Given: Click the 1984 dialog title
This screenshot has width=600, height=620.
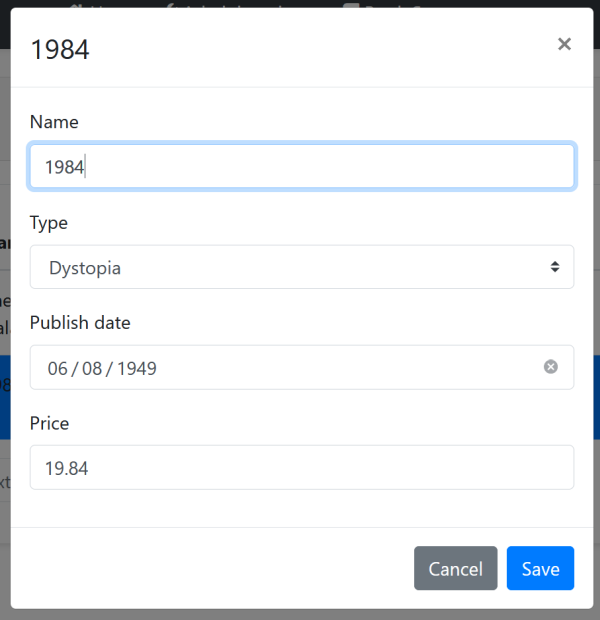Looking at the screenshot, I should pyautogui.click(x=60, y=49).
